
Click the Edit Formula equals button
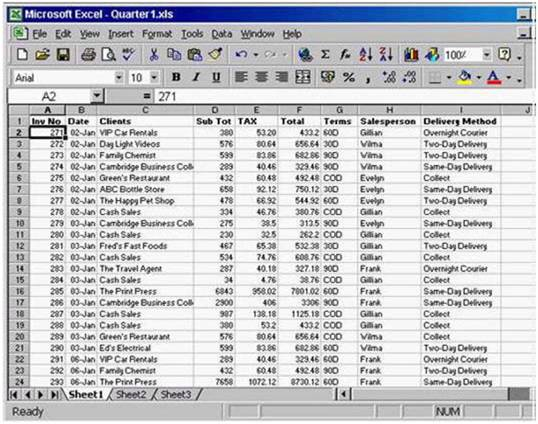147,96
